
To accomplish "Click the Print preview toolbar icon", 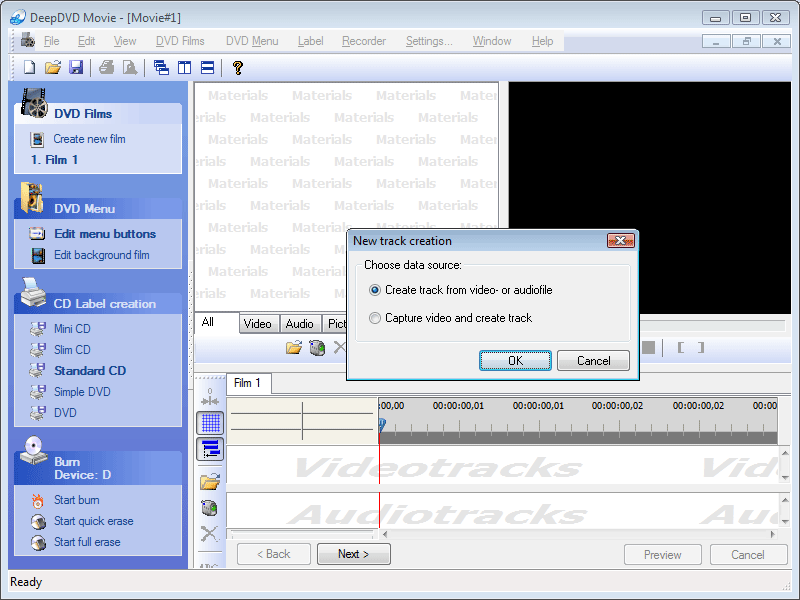I will [130, 67].
